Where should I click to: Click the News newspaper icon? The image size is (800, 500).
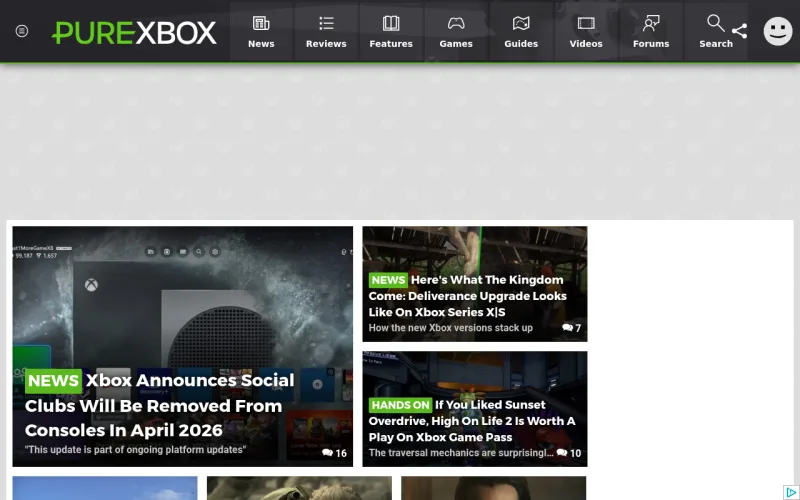(261, 23)
